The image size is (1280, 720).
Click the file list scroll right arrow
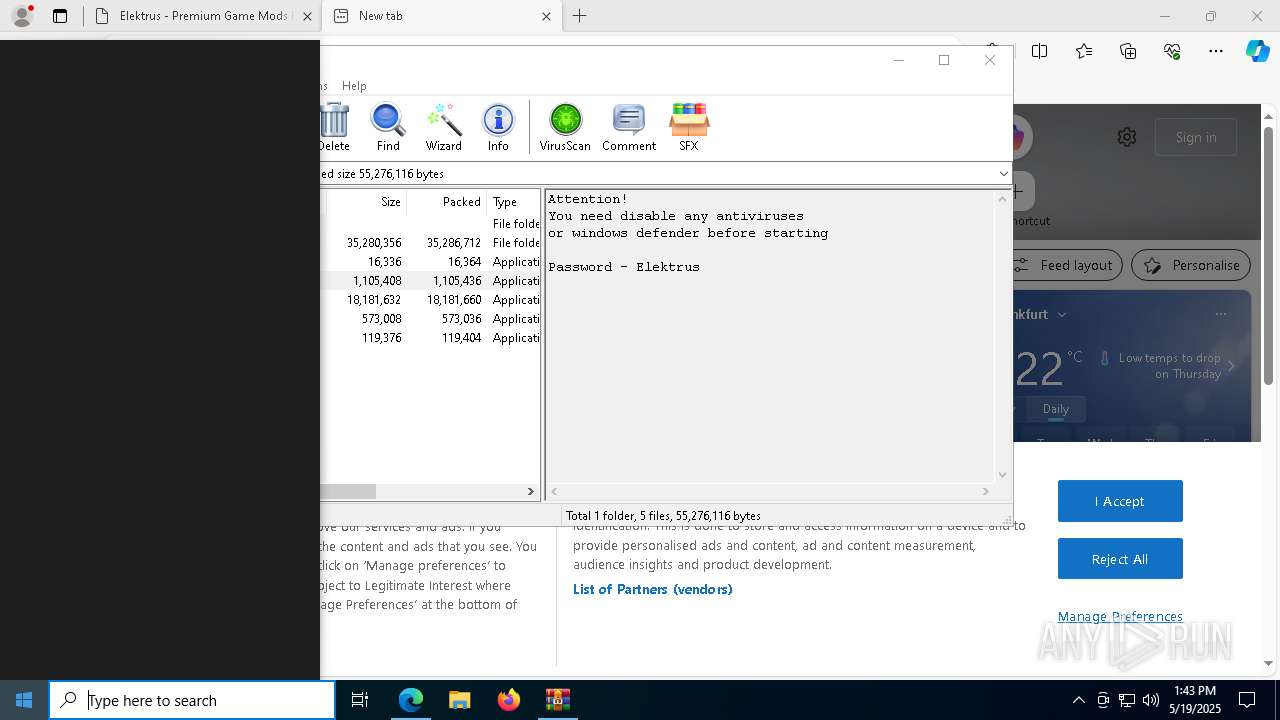point(531,491)
